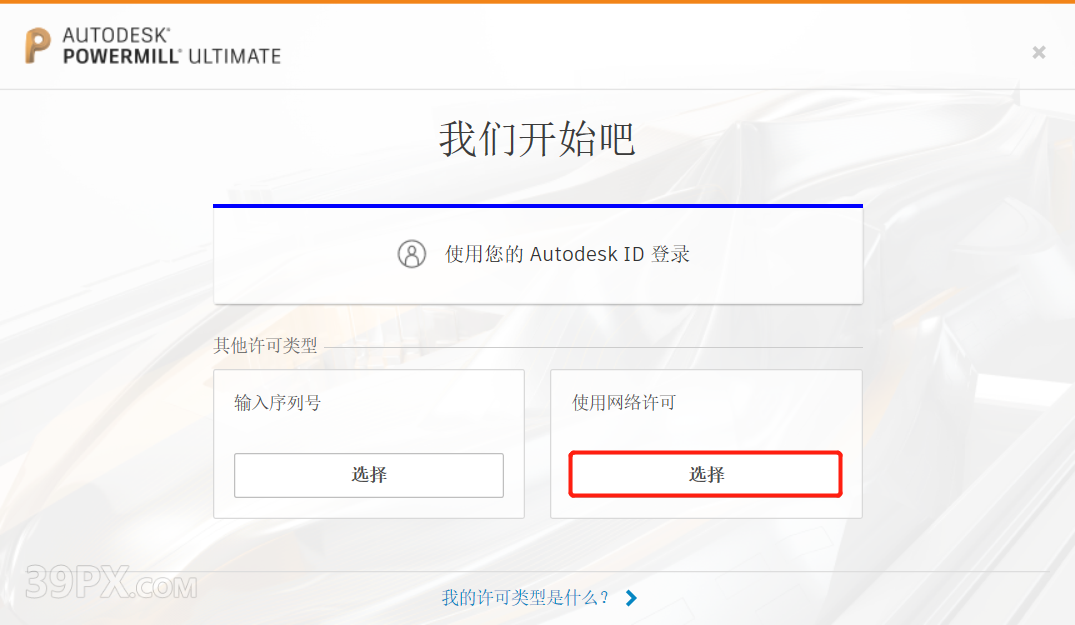This screenshot has width=1075, height=625.
Task: Click the orange PowerMill P logo
Action: click(x=38, y=46)
